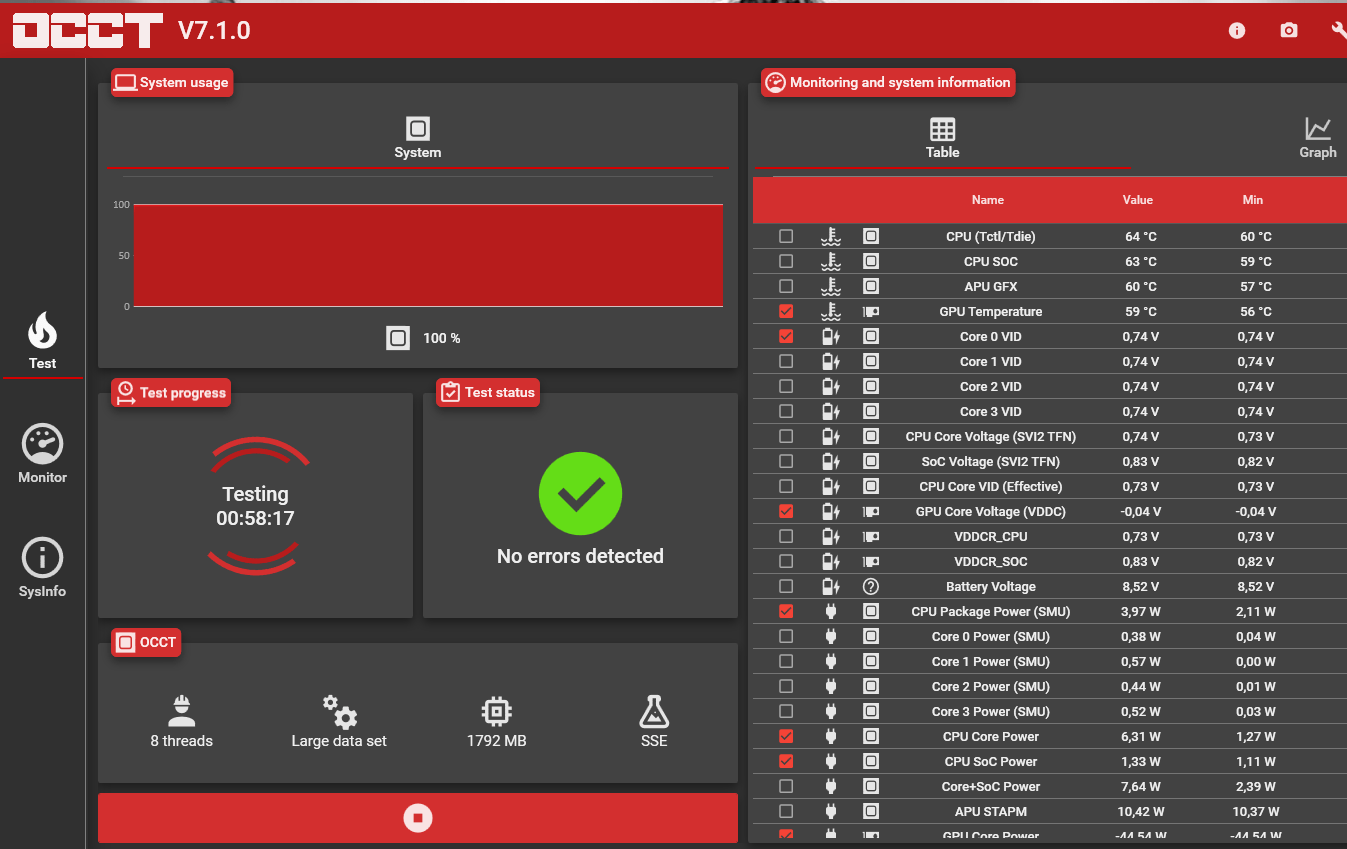This screenshot has height=849, width=1347.
Task: Click the CPU chip icon in CPU SoC Power row
Action: [871, 761]
